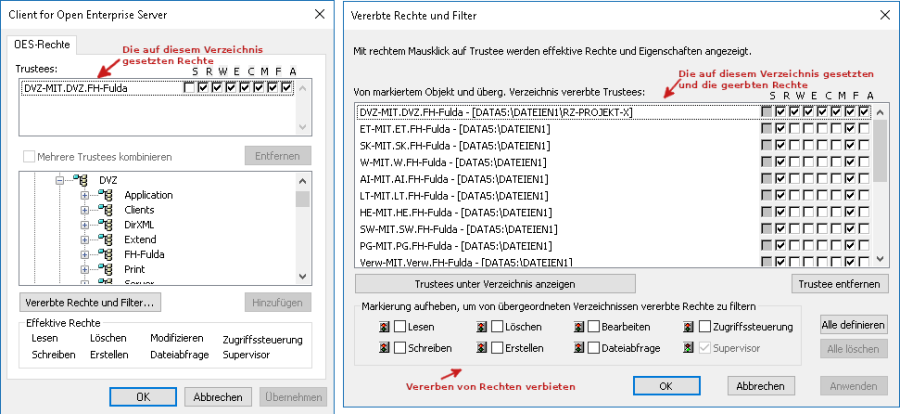Expand the Extend tree node
Image resolution: width=900 pixels, height=414 pixels.
(x=85, y=240)
